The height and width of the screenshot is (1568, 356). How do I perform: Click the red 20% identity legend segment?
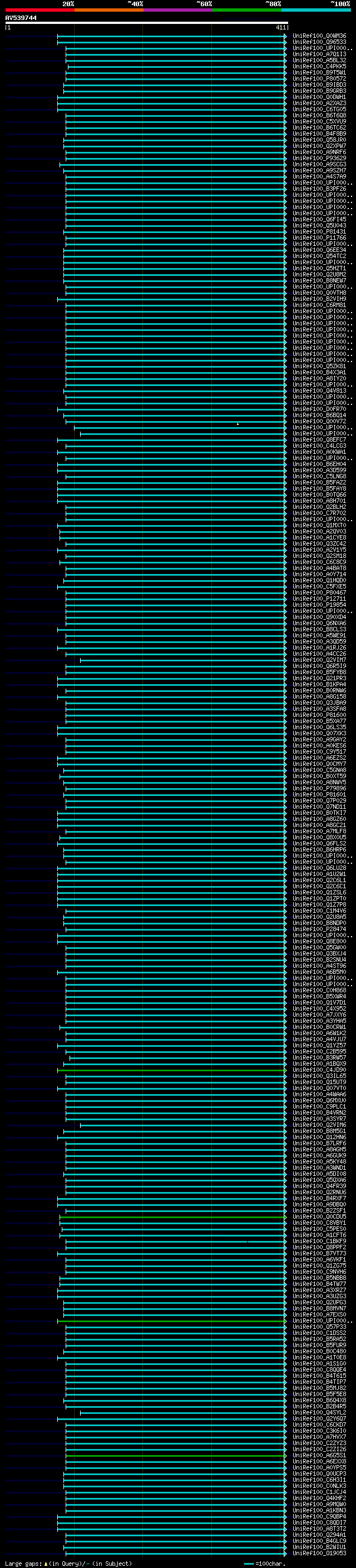click(39, 10)
